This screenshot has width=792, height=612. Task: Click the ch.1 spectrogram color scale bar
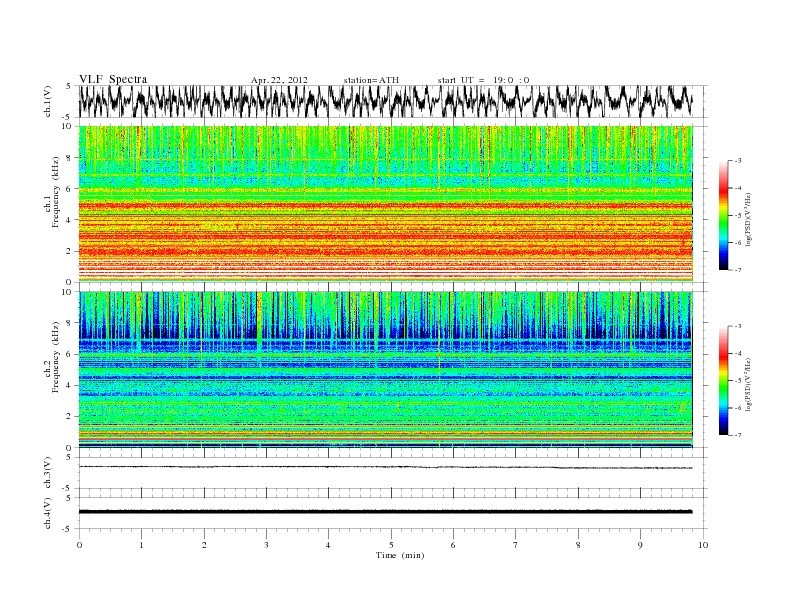[x=724, y=215]
